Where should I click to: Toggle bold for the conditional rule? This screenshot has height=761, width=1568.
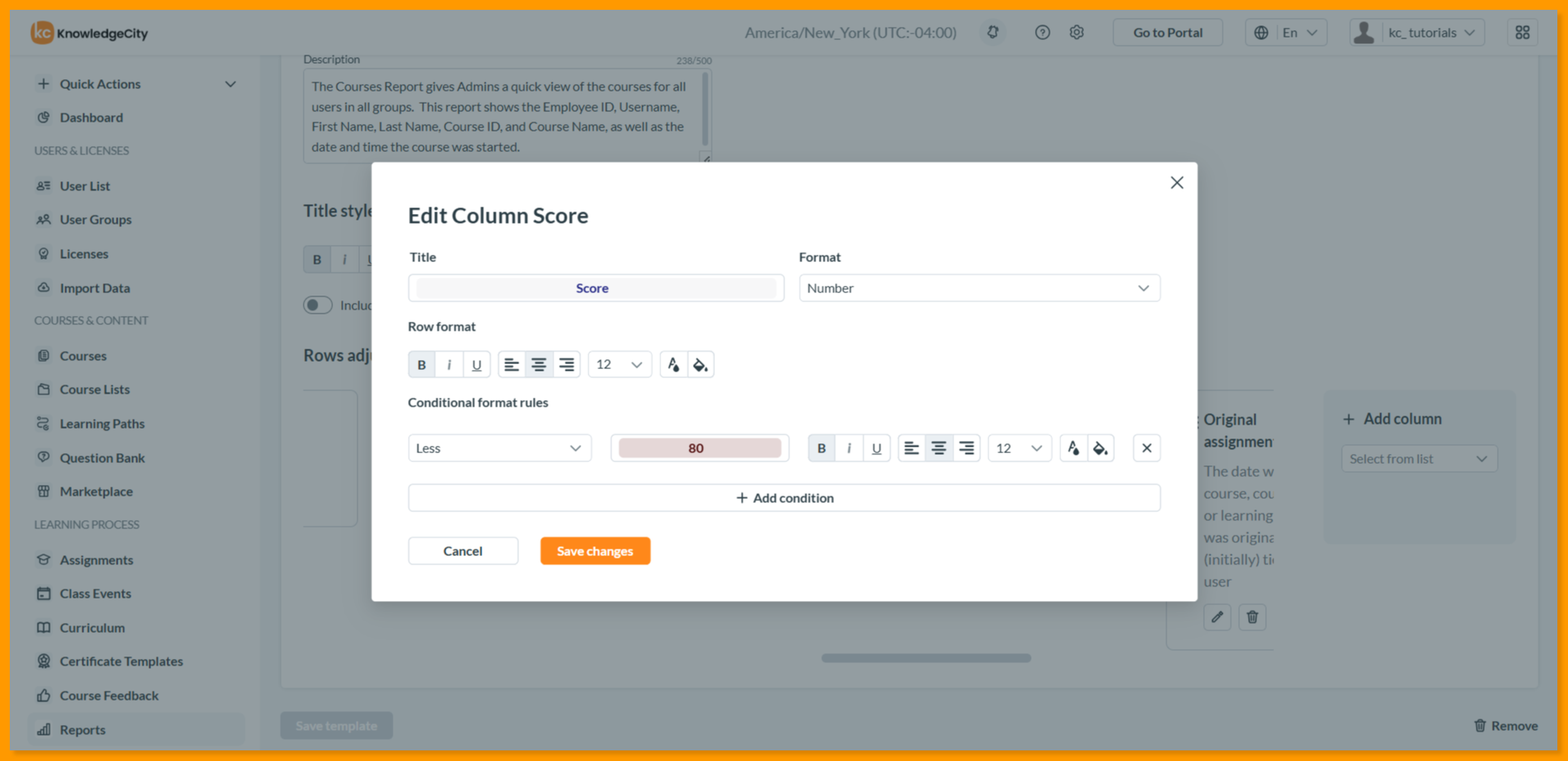point(822,448)
